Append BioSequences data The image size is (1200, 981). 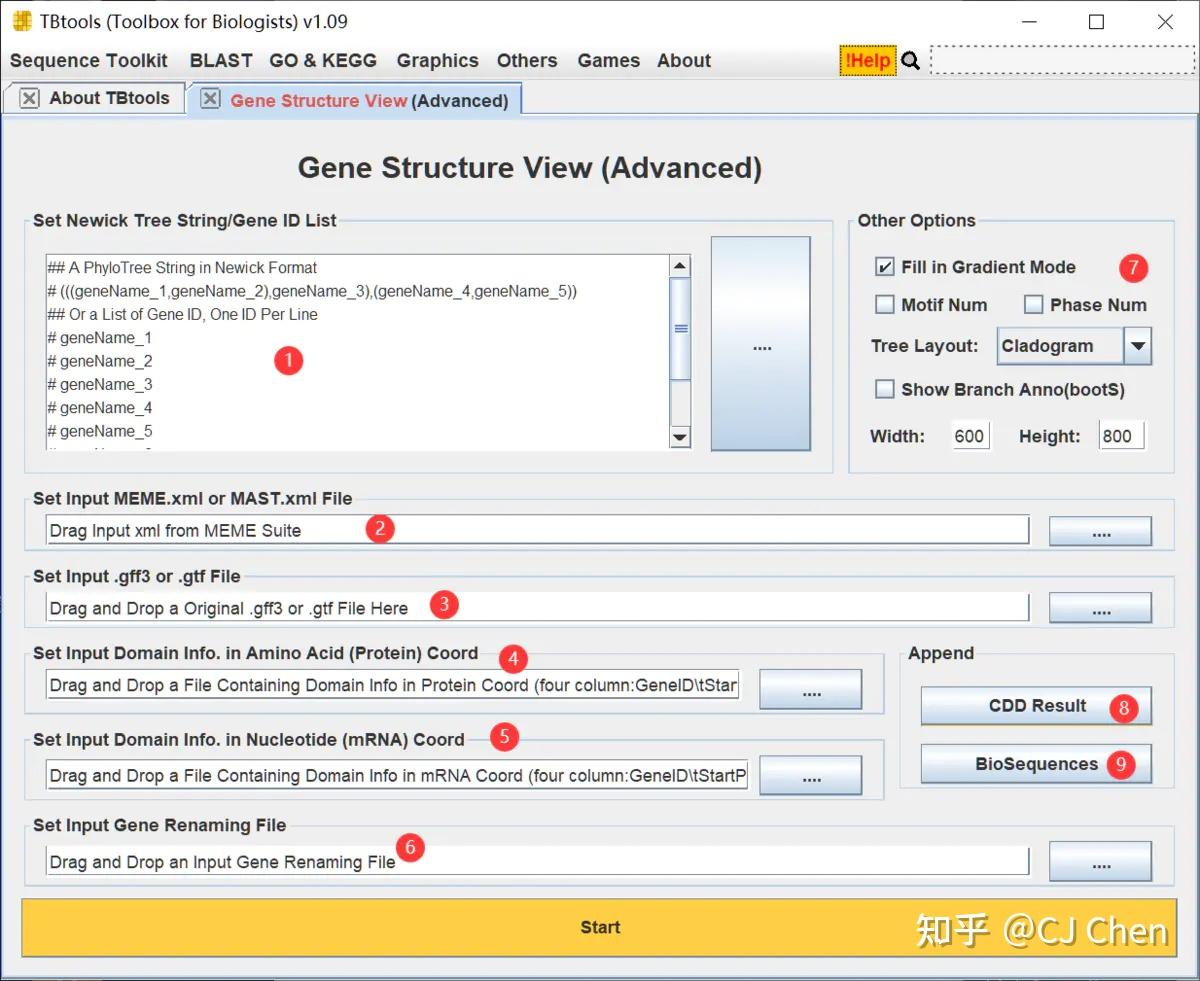coord(1036,763)
